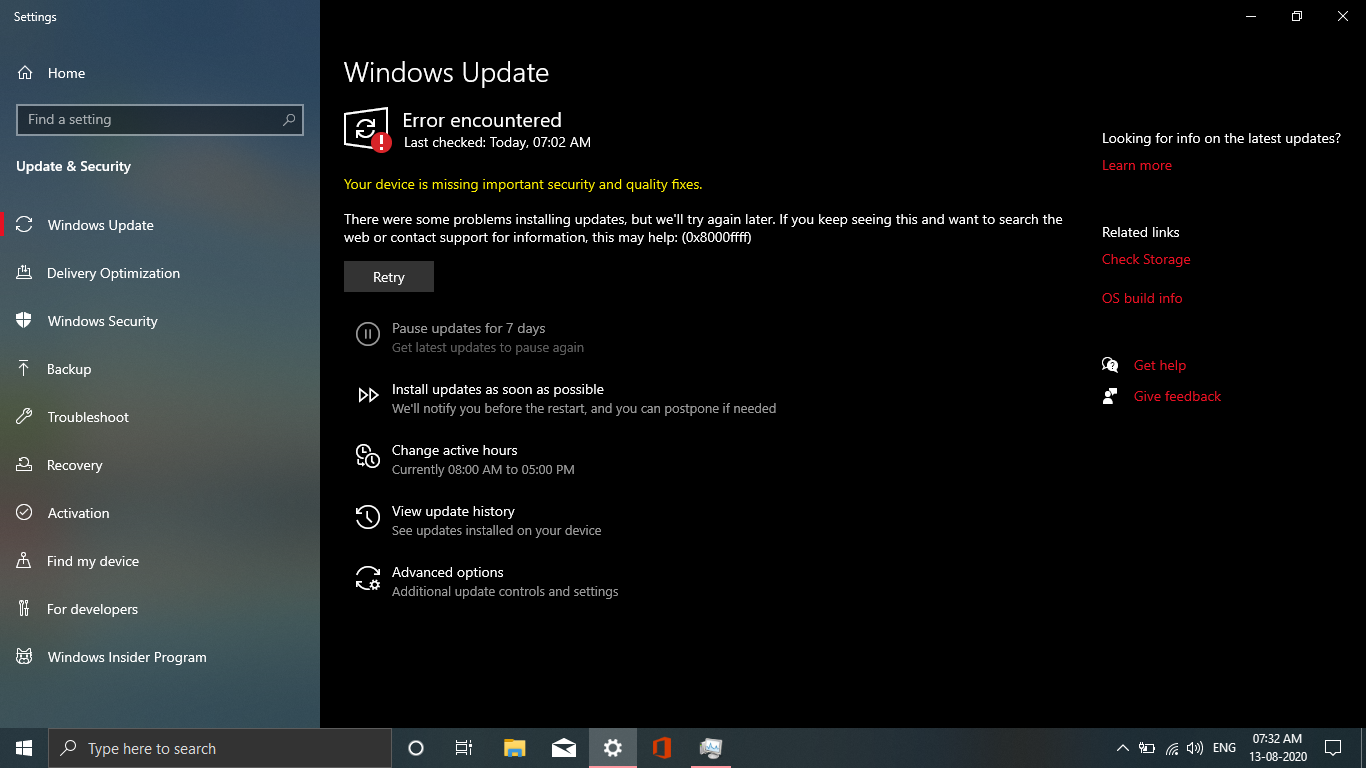Click the Windows Update sync icon in sidebar
The width and height of the screenshot is (1366, 768).
25,225
